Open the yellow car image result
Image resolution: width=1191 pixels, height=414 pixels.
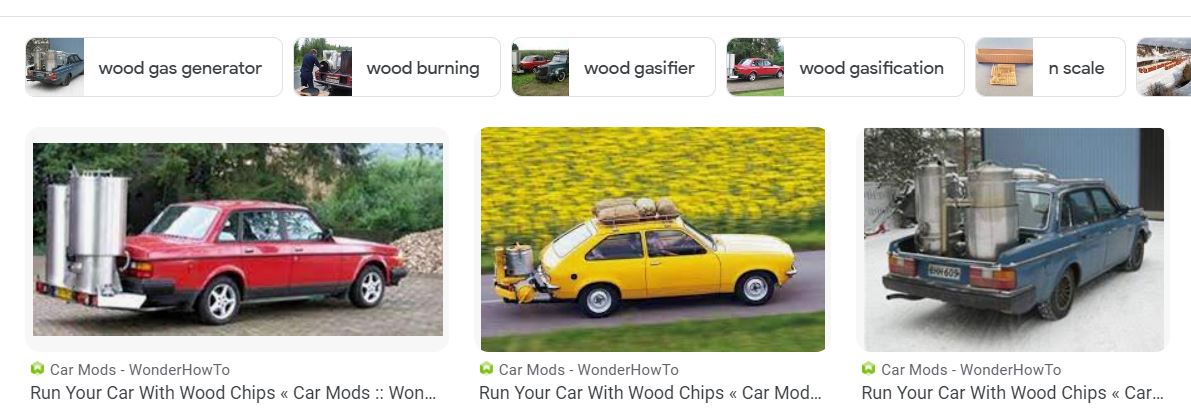(653, 239)
